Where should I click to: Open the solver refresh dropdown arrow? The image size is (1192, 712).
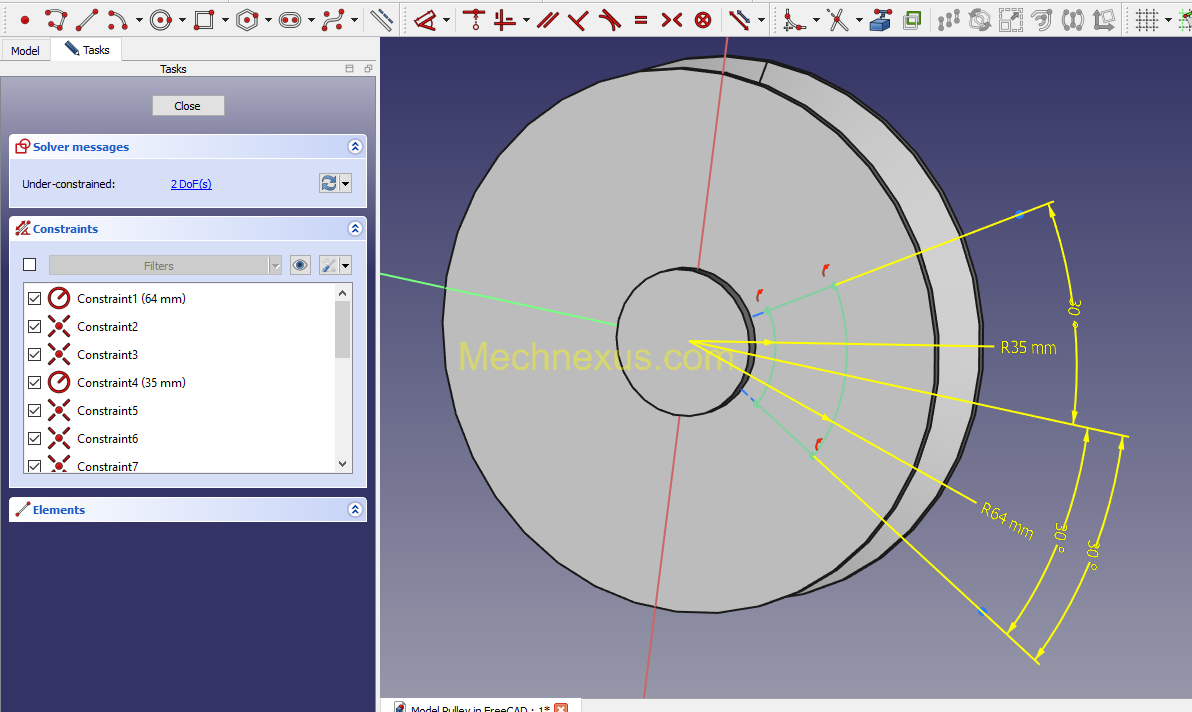click(346, 183)
